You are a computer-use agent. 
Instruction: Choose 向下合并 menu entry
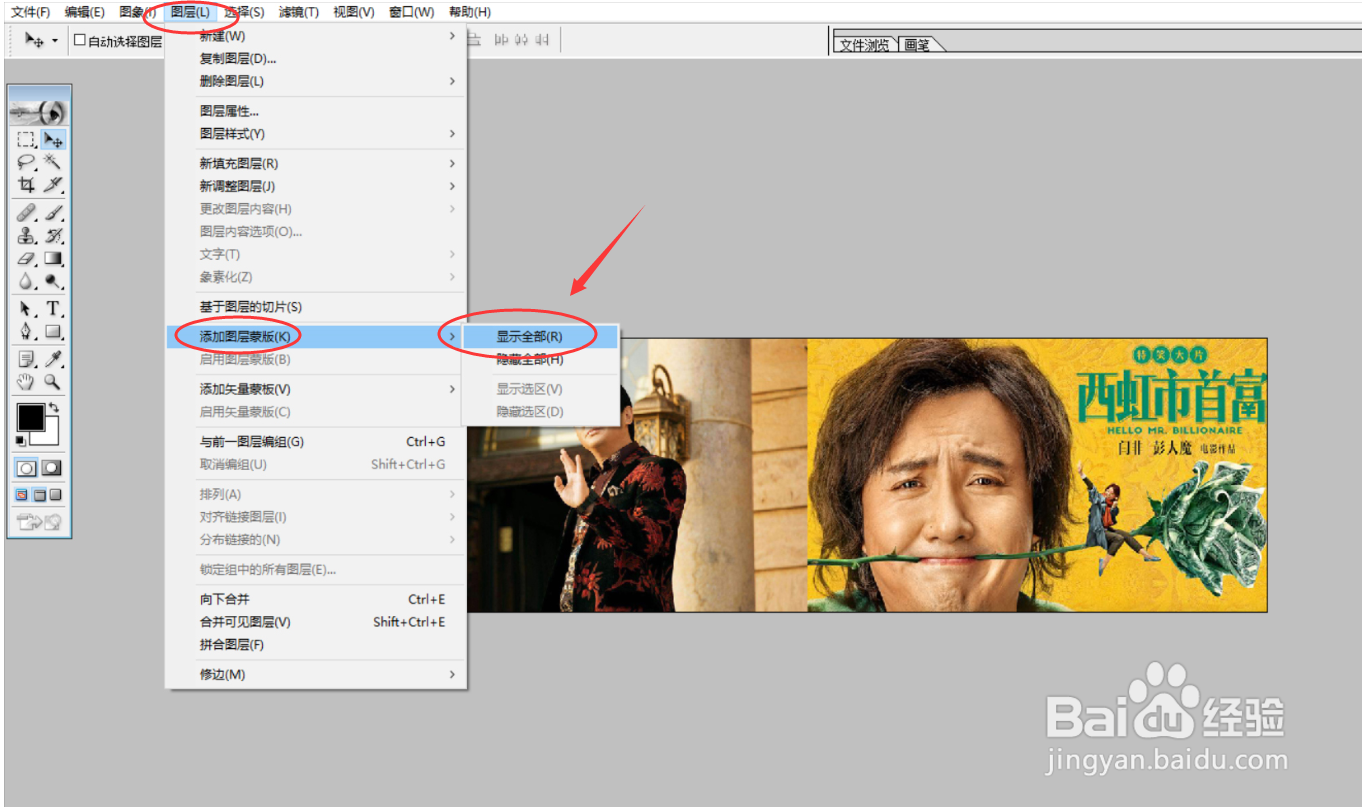[x=316, y=599]
